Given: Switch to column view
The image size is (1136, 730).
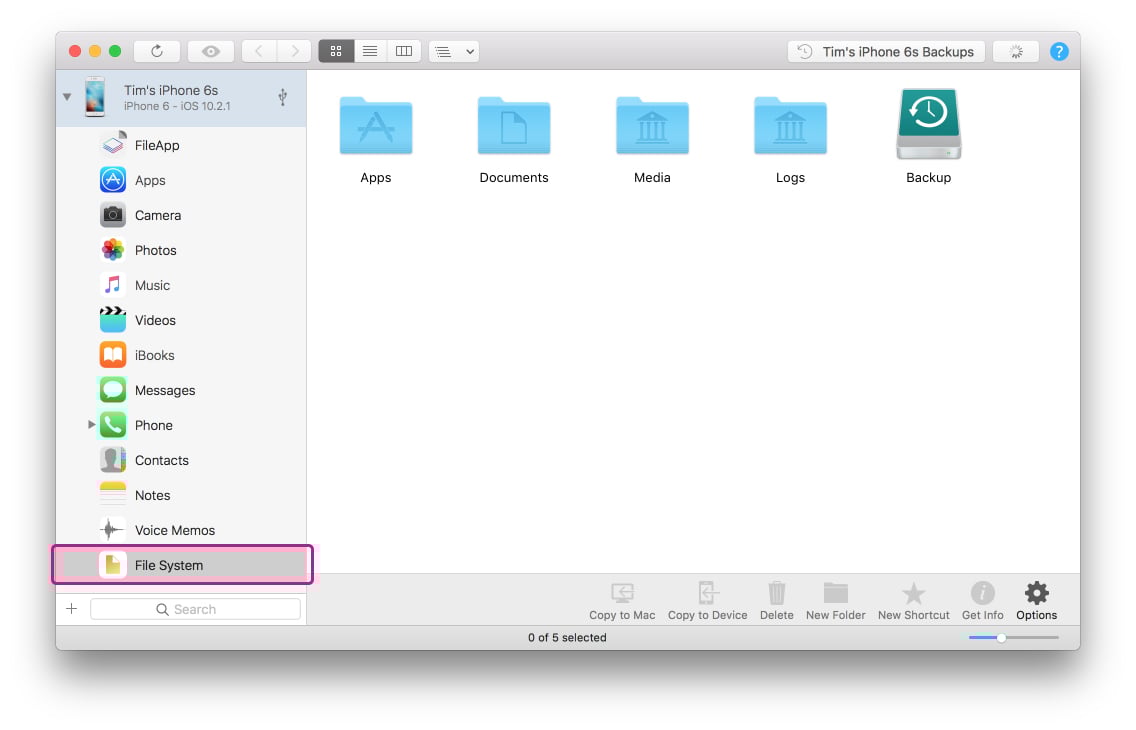Looking at the screenshot, I should [x=404, y=51].
